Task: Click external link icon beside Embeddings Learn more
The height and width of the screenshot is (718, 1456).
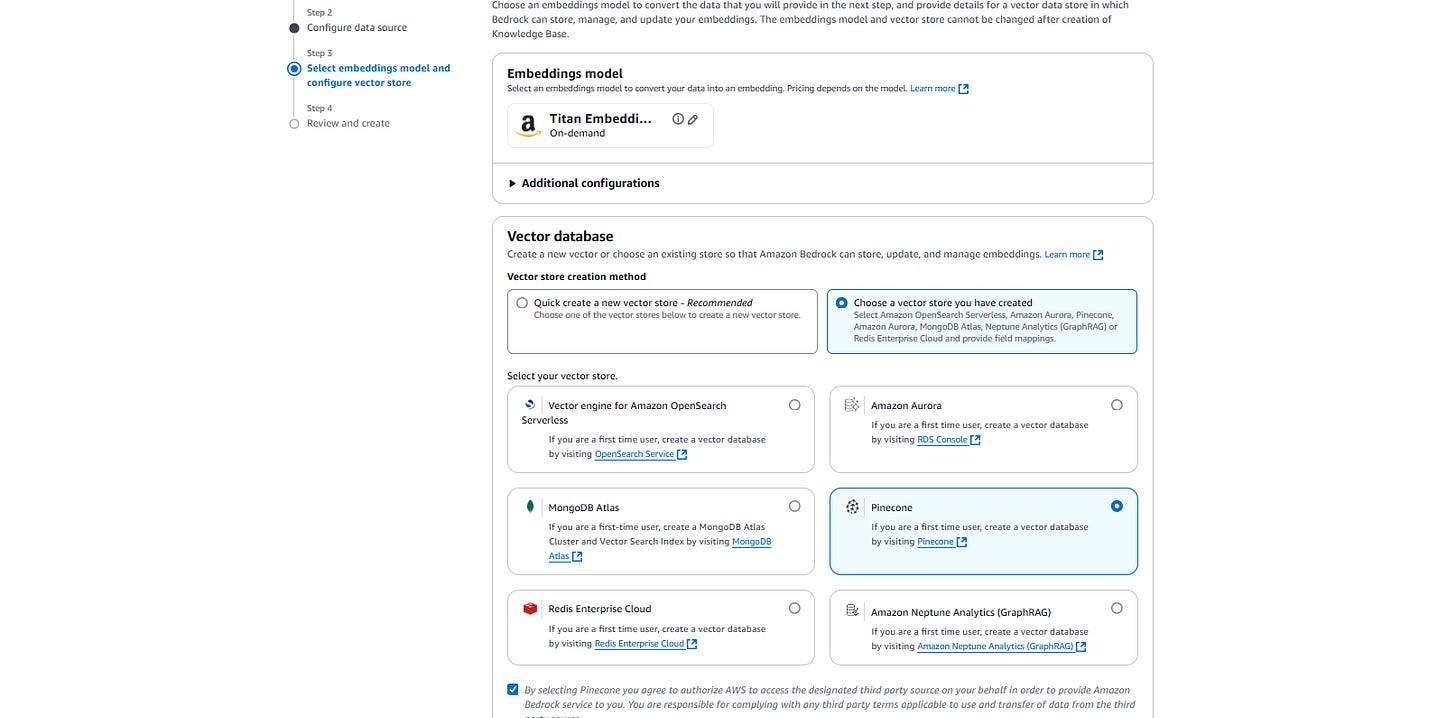Action: point(964,89)
